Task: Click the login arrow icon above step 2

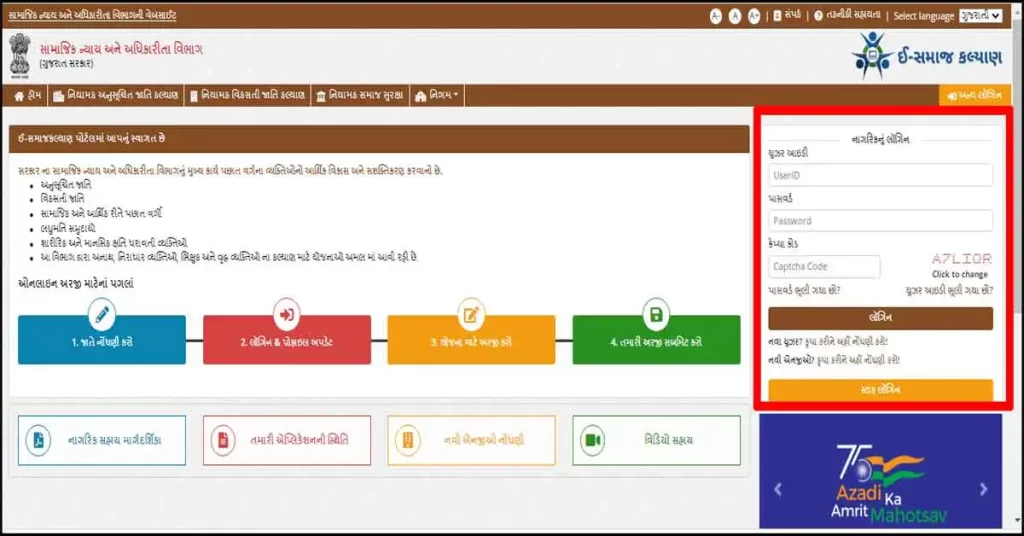Action: coord(287,315)
